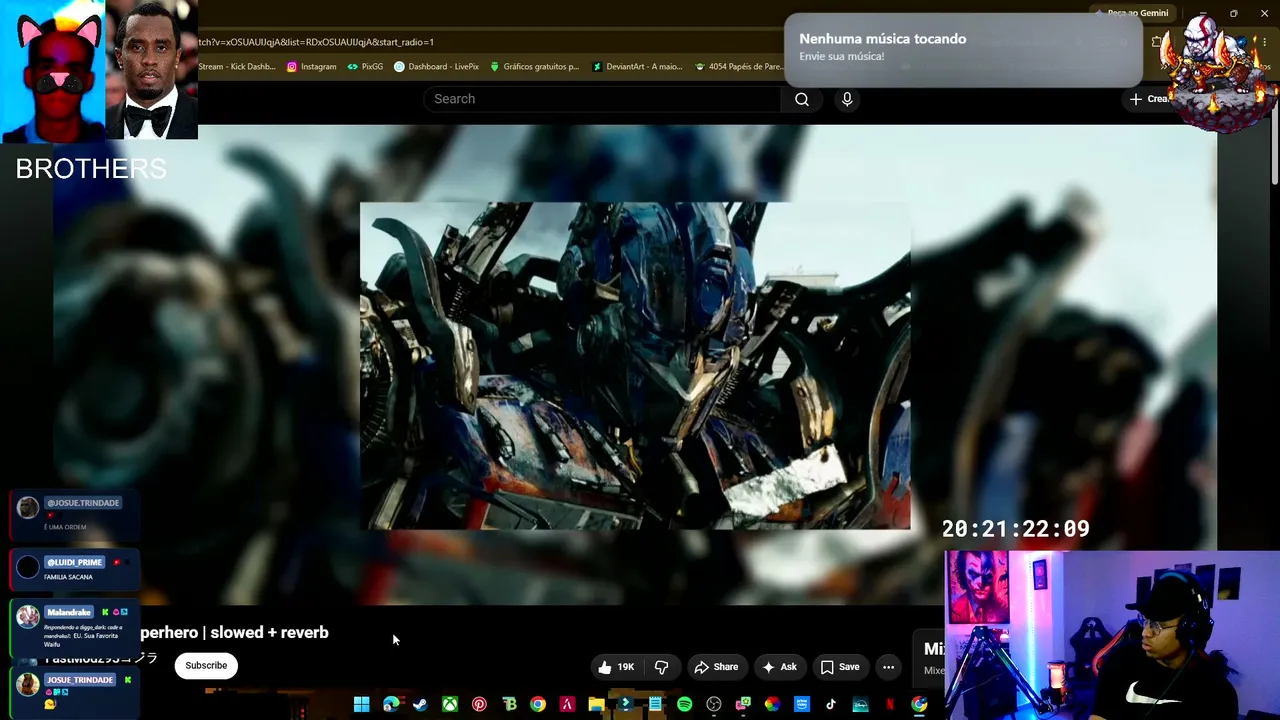Save the video to a playlist

pyautogui.click(x=840, y=667)
